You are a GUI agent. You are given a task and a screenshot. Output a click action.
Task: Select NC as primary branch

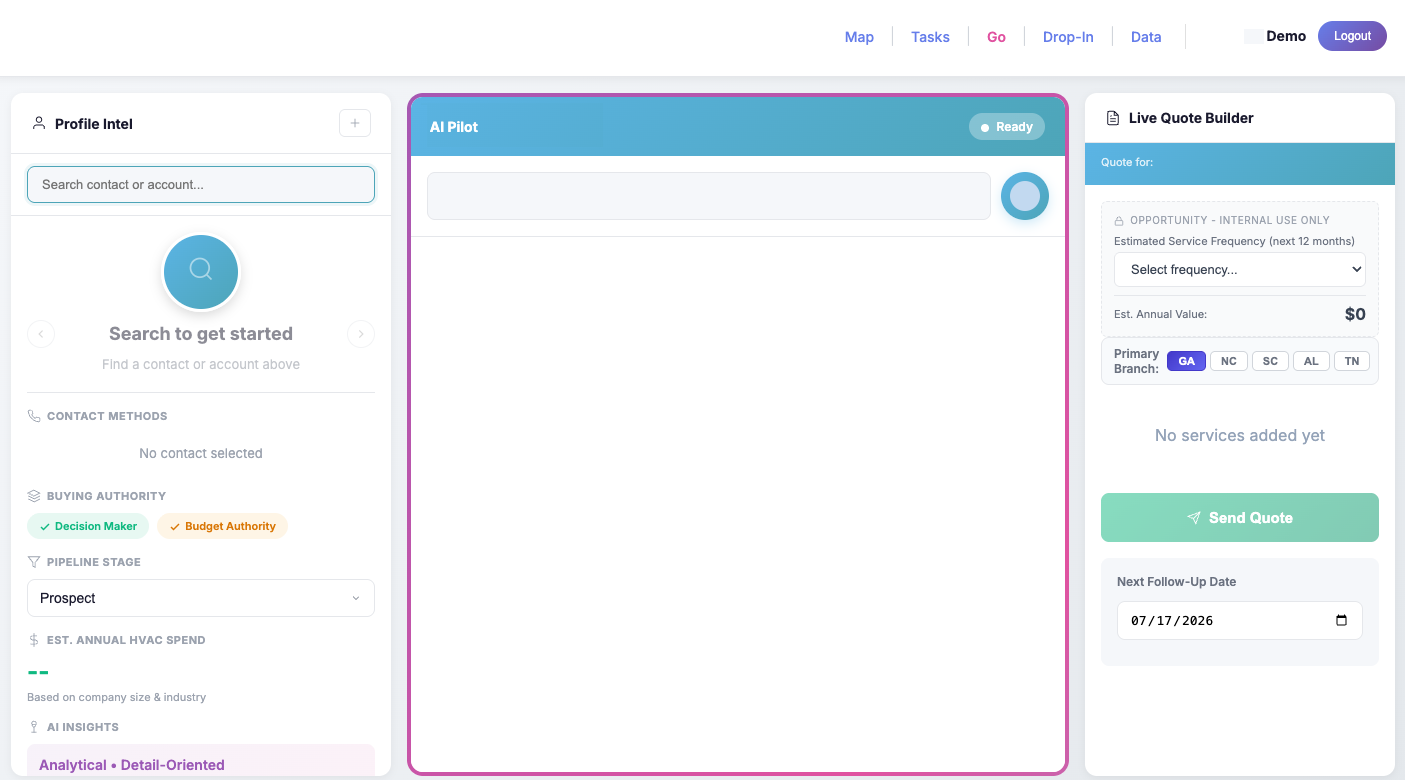[x=1229, y=361]
